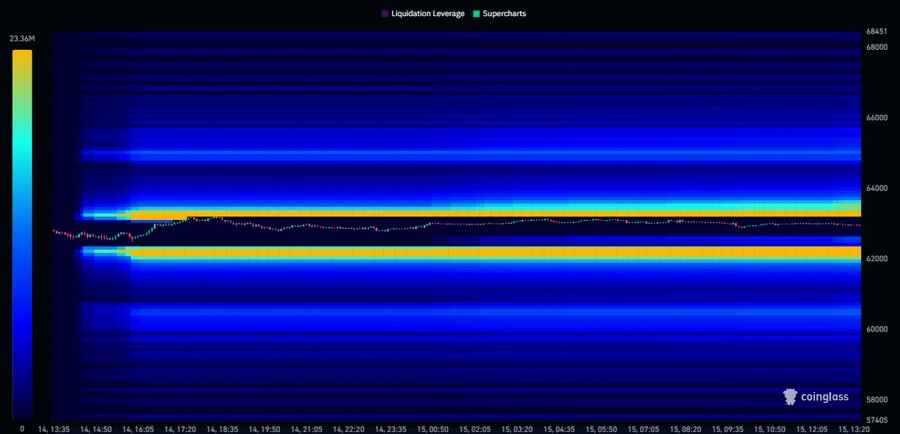Viewport: 900px width, 434px height.
Task: Click the 68451 price axis label
Action: point(875,32)
